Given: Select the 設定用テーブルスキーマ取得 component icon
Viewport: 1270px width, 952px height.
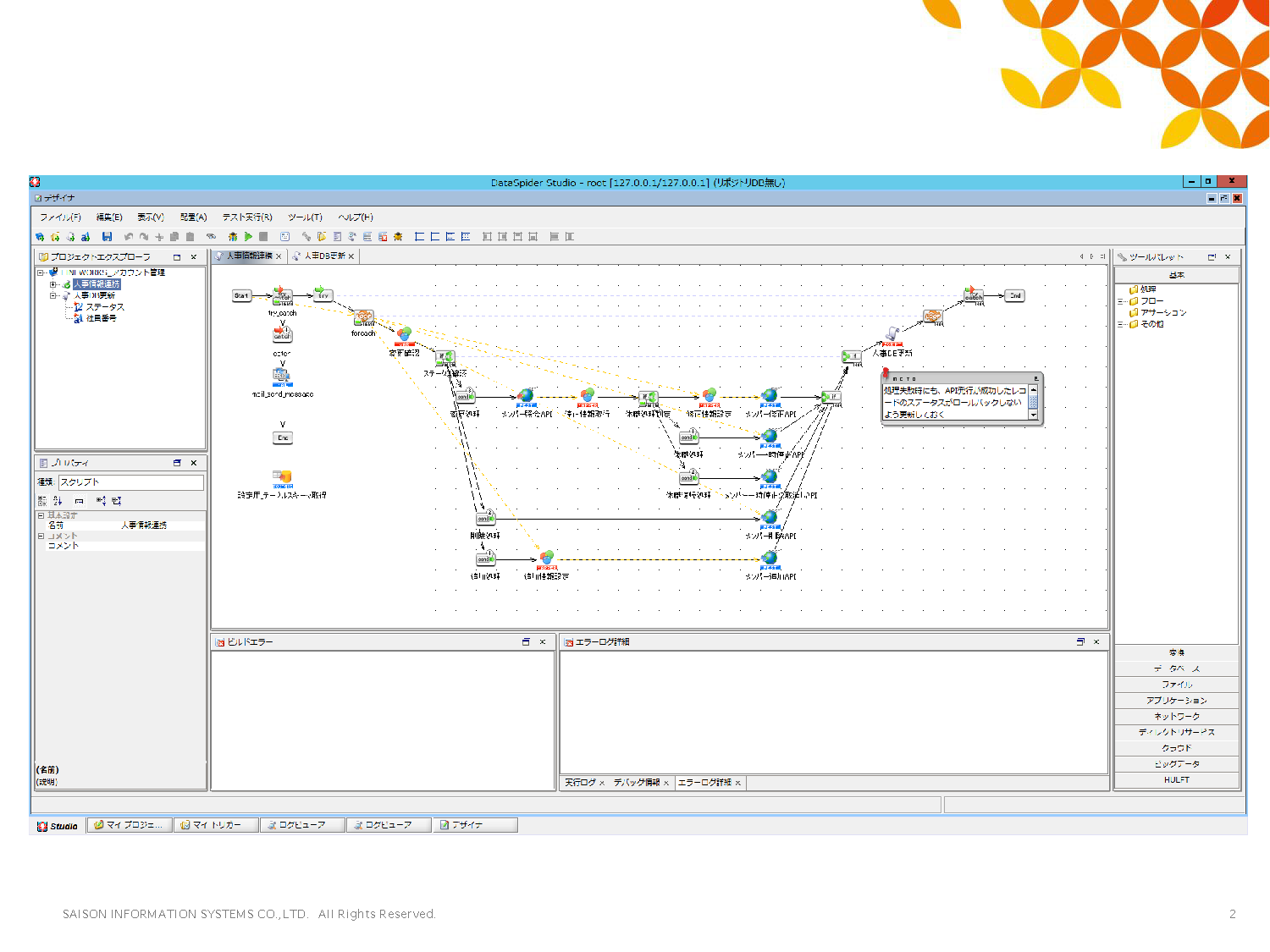Looking at the screenshot, I should point(283,478).
